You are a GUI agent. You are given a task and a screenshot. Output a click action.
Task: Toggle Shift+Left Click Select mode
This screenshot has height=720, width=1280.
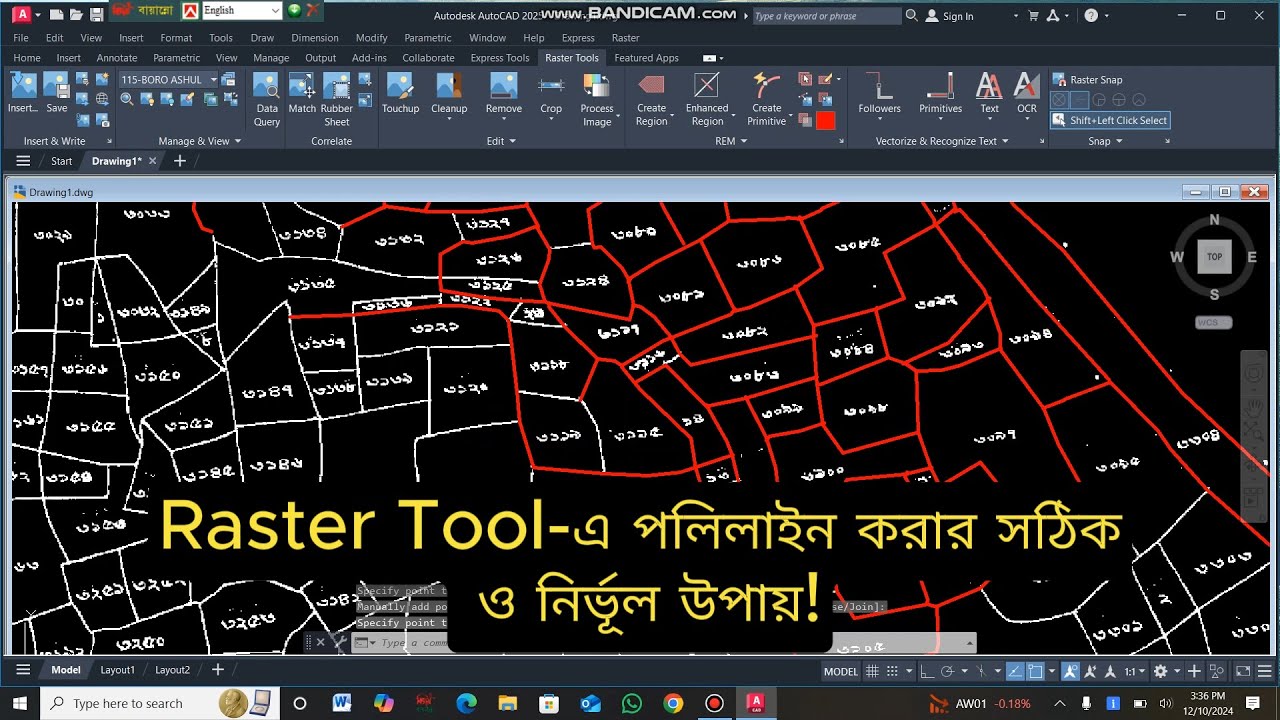pos(1110,120)
